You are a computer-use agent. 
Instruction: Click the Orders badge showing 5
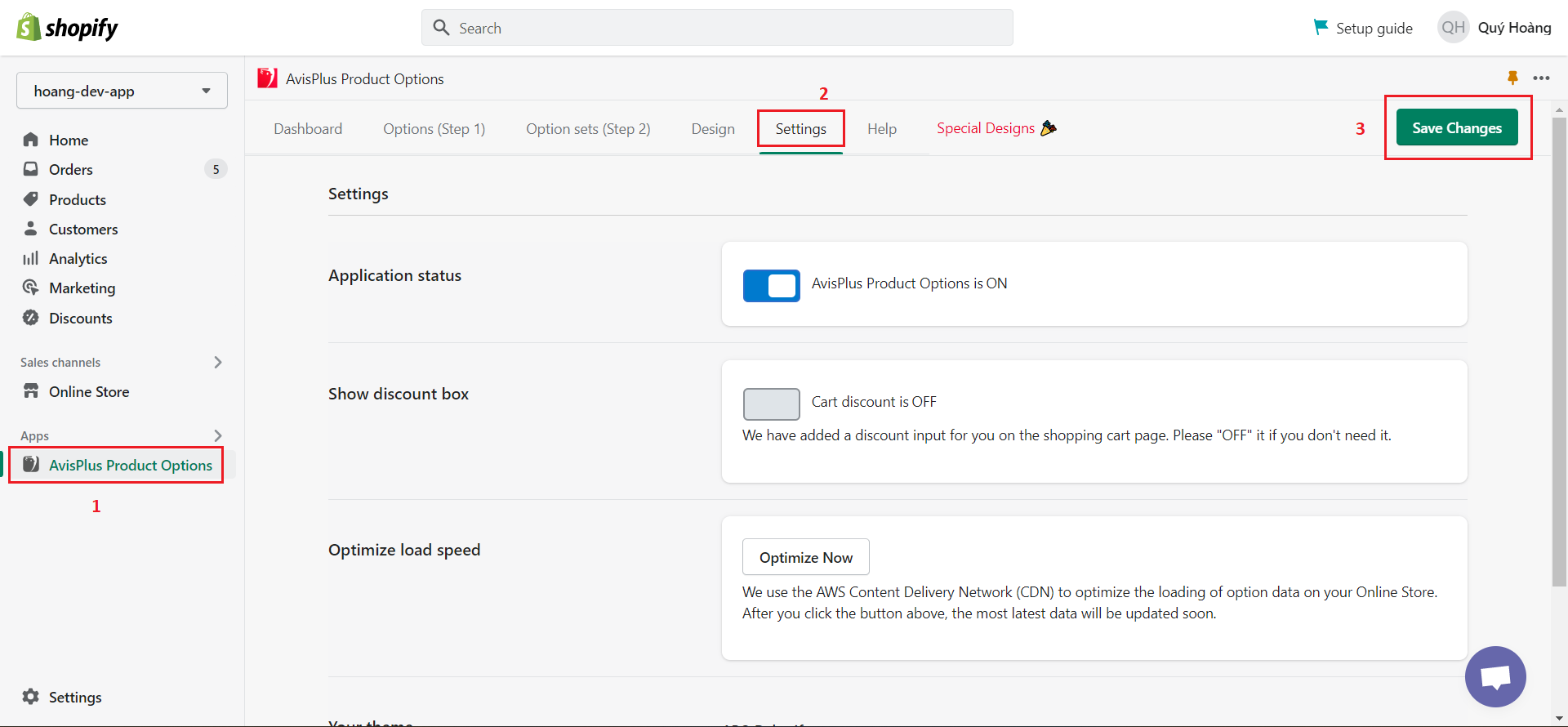pos(216,169)
